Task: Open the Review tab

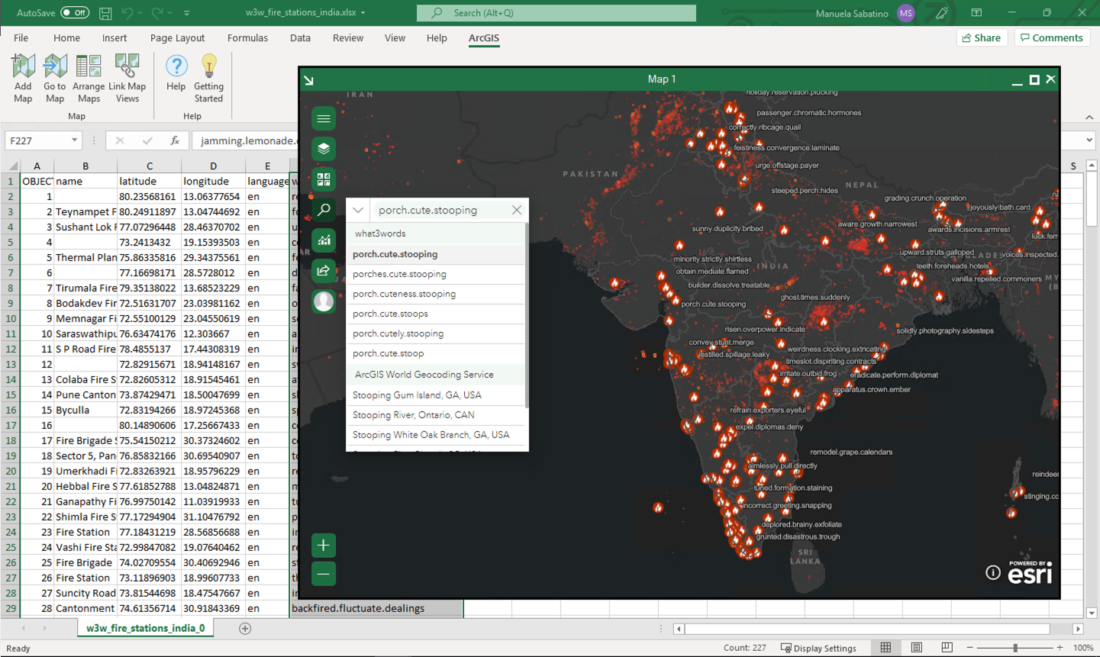Action: point(348,38)
